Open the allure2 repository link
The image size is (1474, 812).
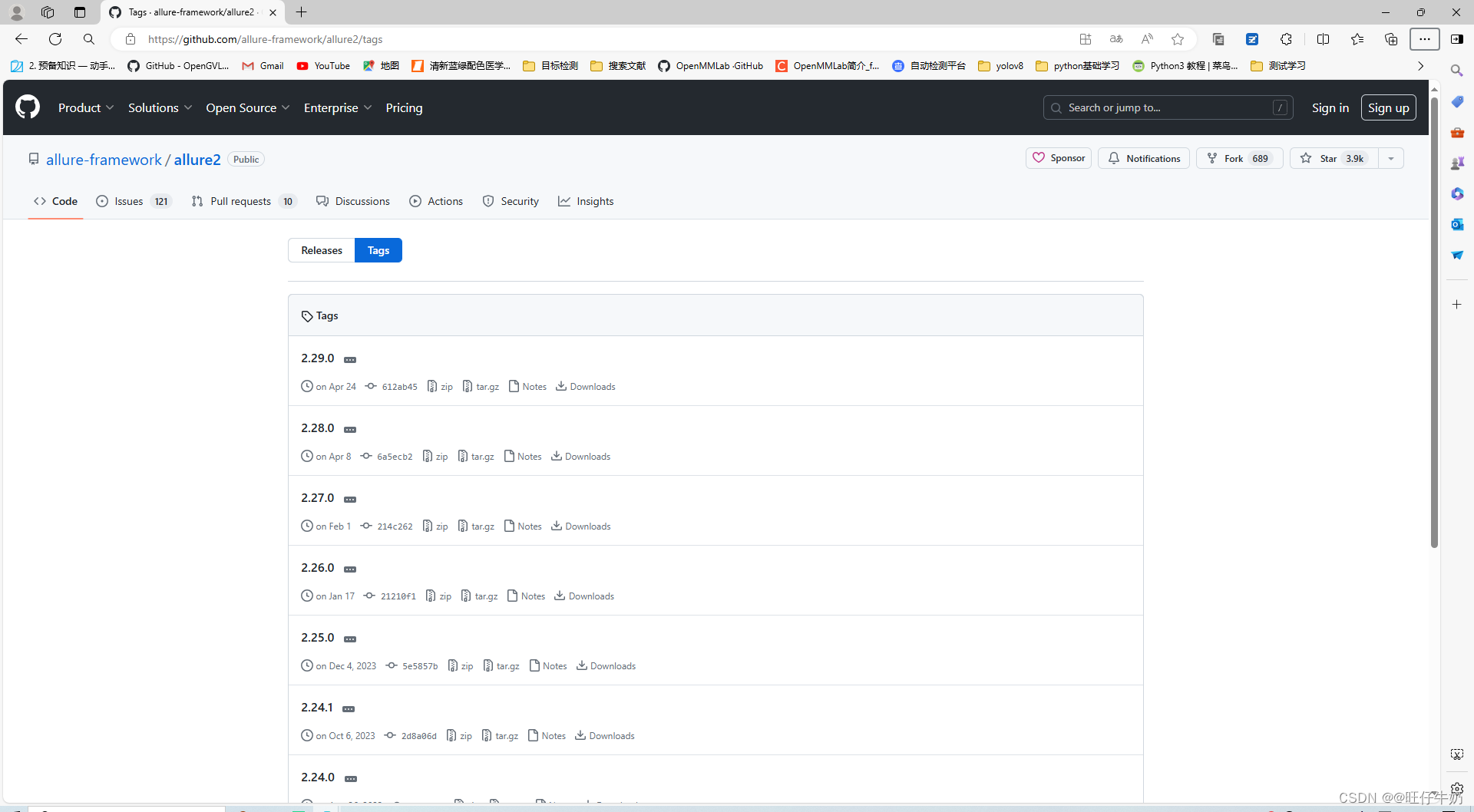(197, 160)
